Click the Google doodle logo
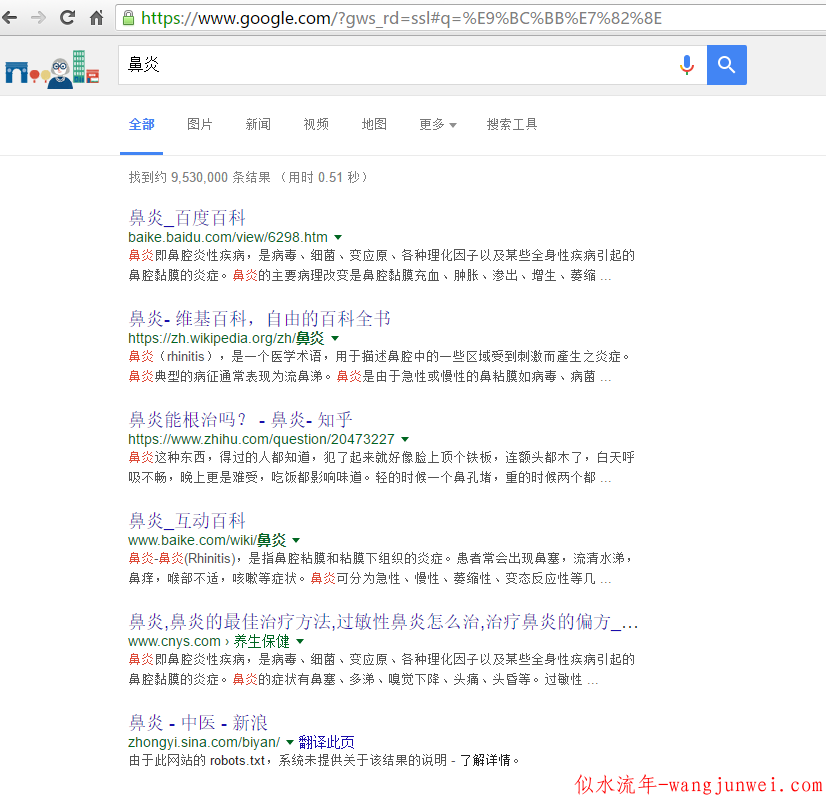The width and height of the screenshot is (826, 795). pos(52,69)
